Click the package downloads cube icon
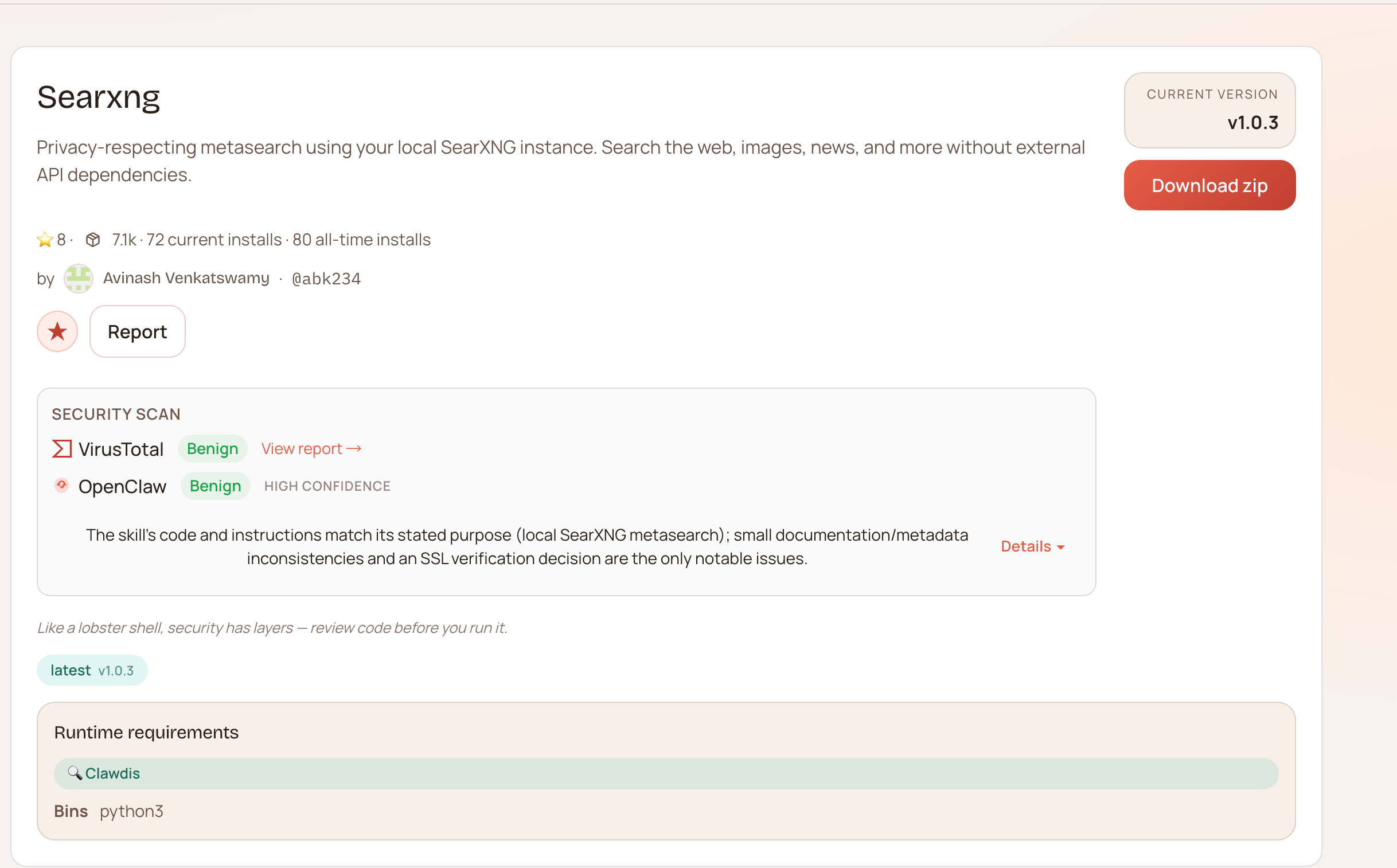The height and width of the screenshot is (868, 1397). [93, 240]
